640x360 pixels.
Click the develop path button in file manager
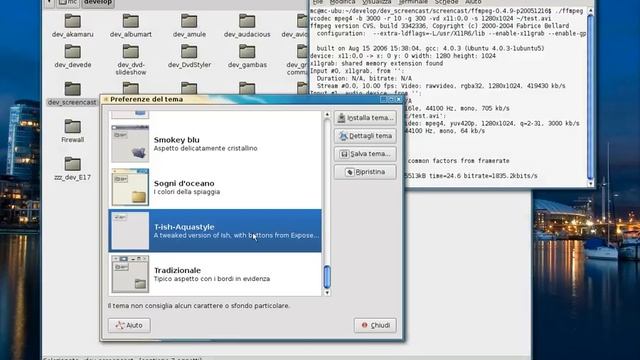[x=98, y=3]
